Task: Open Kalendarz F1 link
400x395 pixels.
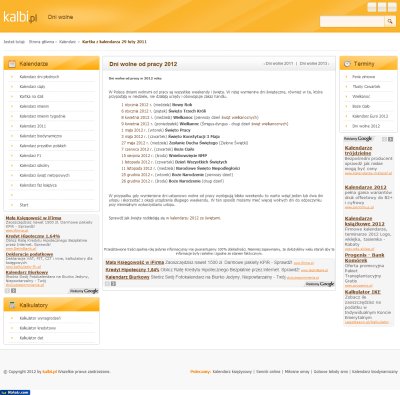Action: pyautogui.click(x=30, y=156)
